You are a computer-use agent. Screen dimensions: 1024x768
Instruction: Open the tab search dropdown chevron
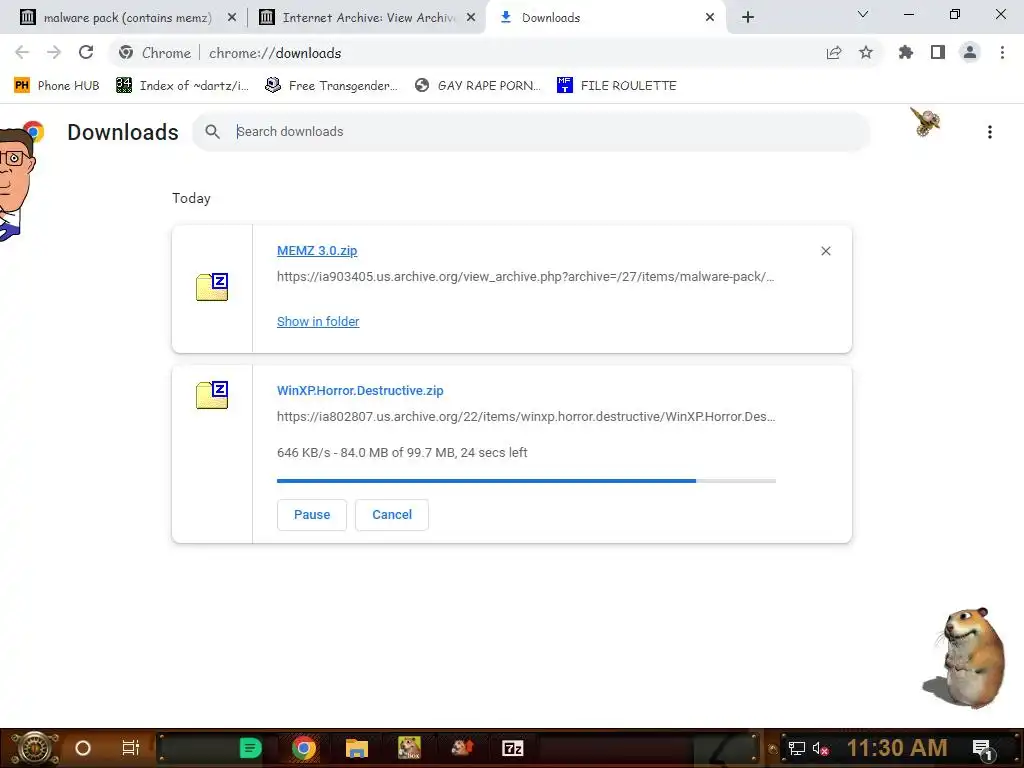pos(863,14)
